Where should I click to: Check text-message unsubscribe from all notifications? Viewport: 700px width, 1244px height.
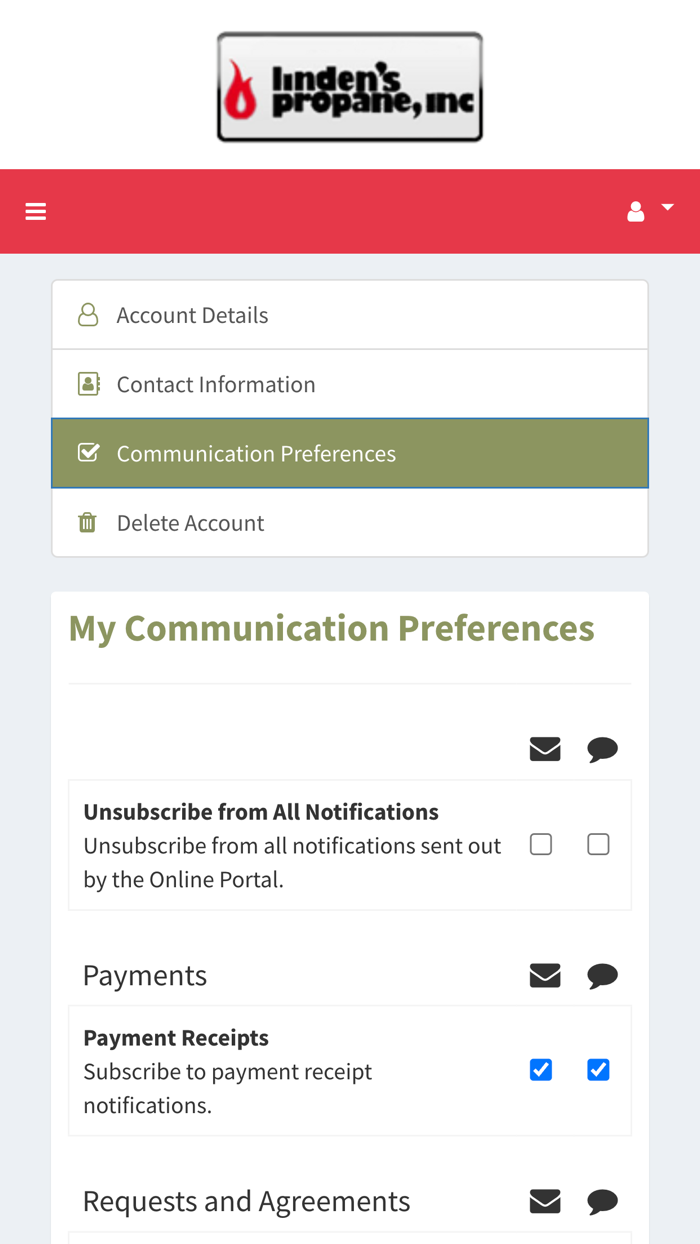(598, 845)
